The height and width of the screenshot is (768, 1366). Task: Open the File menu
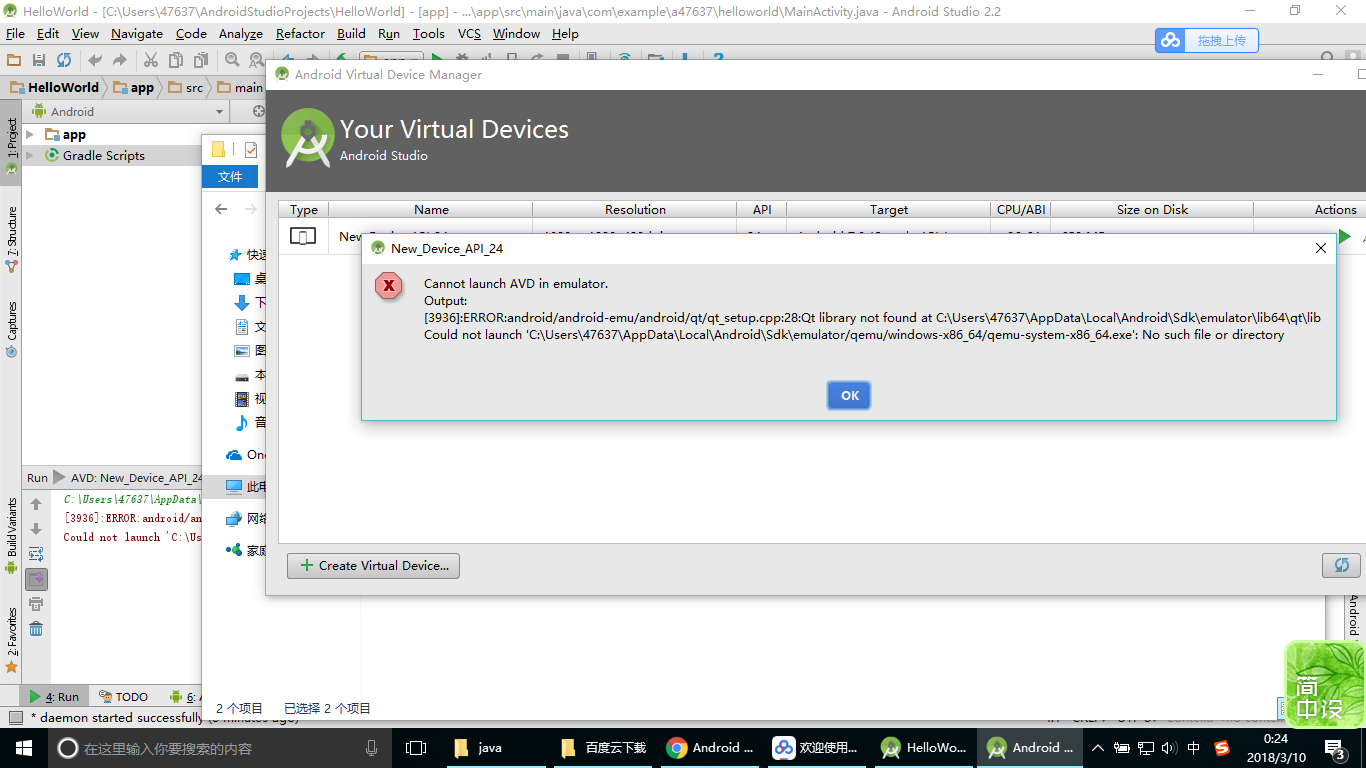click(x=15, y=33)
